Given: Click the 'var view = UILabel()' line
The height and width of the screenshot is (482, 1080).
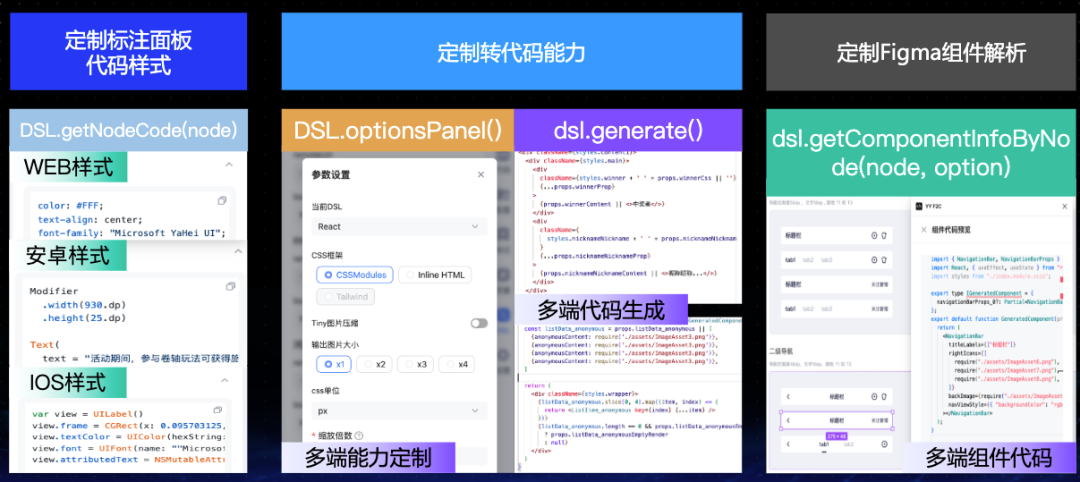Looking at the screenshot, I should (87, 414).
